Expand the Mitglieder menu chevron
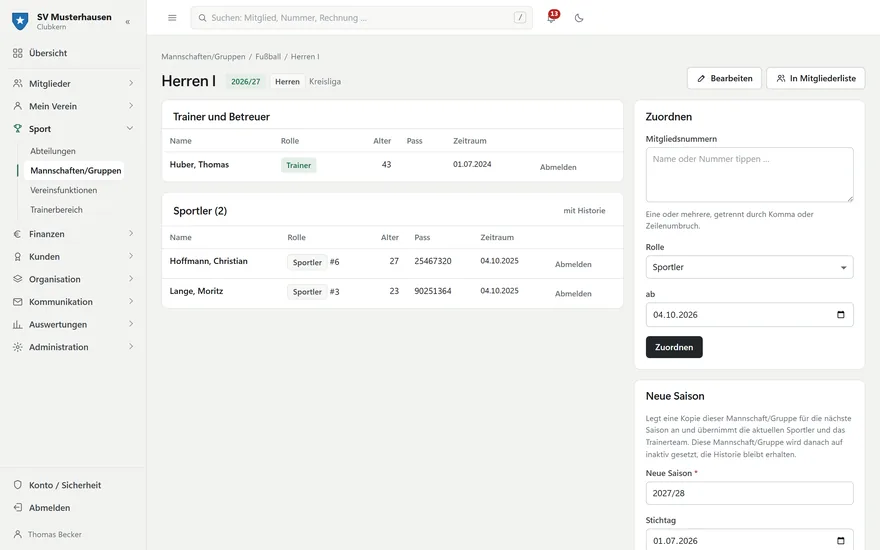880x550 pixels. pyautogui.click(x=131, y=83)
